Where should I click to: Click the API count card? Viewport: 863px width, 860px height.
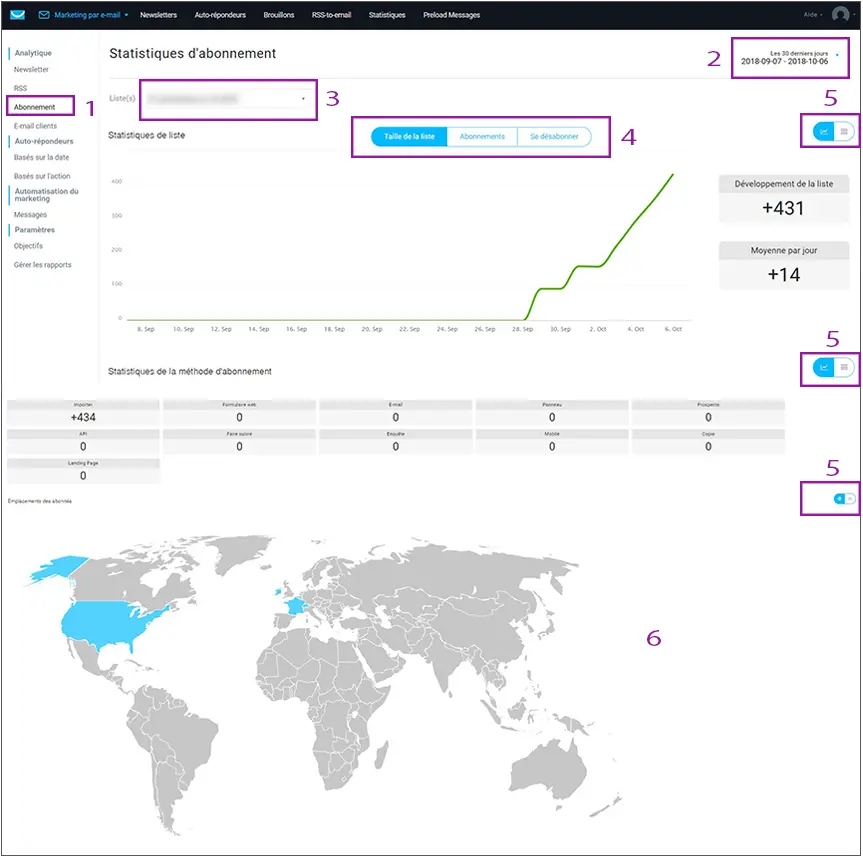(x=83, y=442)
